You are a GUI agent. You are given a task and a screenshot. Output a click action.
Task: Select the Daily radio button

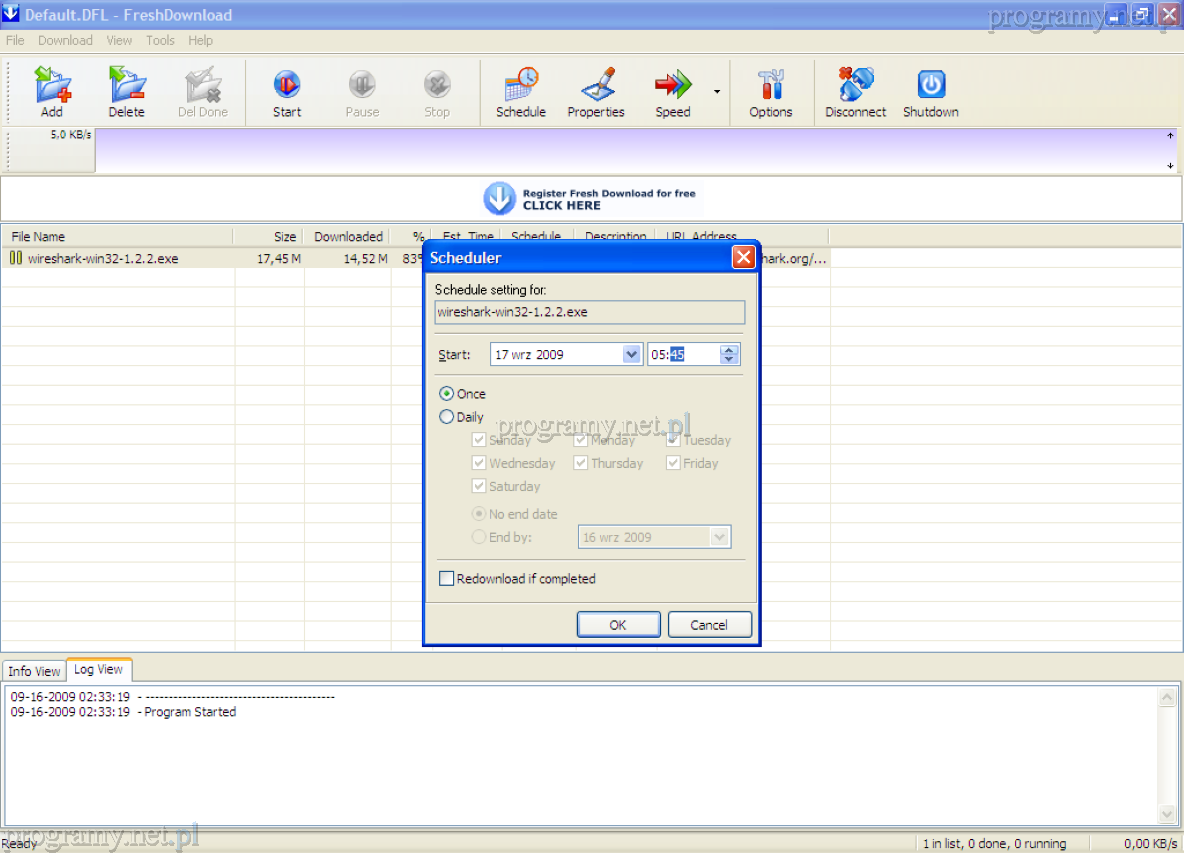(447, 417)
